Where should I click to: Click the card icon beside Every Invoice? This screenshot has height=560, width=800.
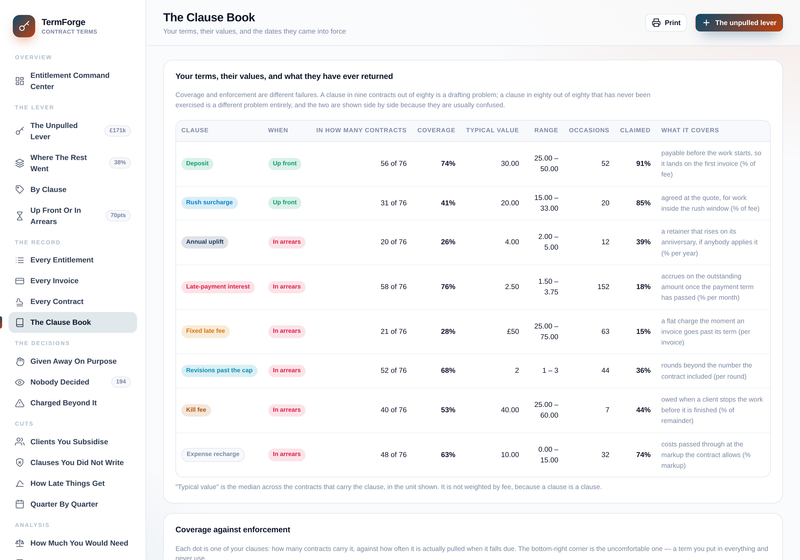pos(19,281)
